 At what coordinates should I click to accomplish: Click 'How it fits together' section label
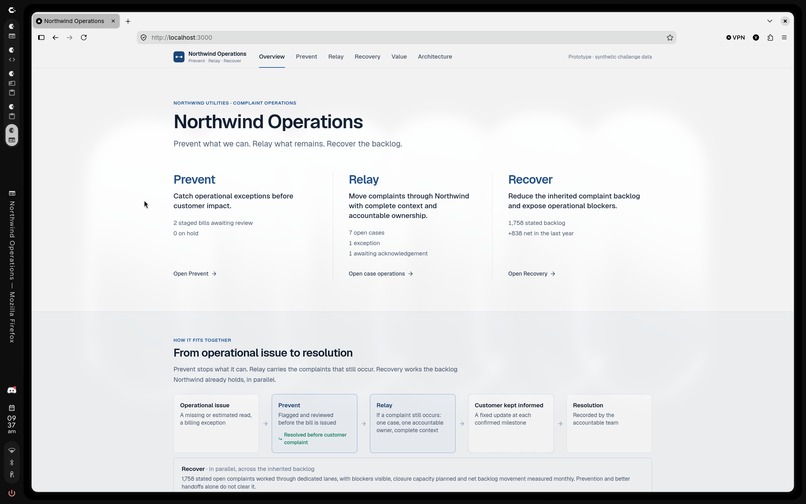pyautogui.click(x=202, y=340)
